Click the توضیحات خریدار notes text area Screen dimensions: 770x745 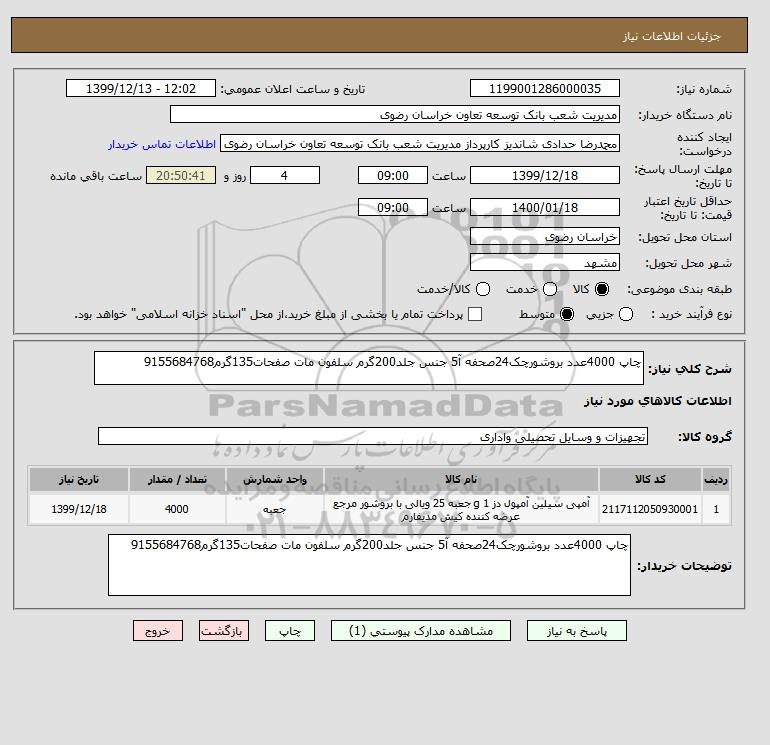click(x=369, y=565)
